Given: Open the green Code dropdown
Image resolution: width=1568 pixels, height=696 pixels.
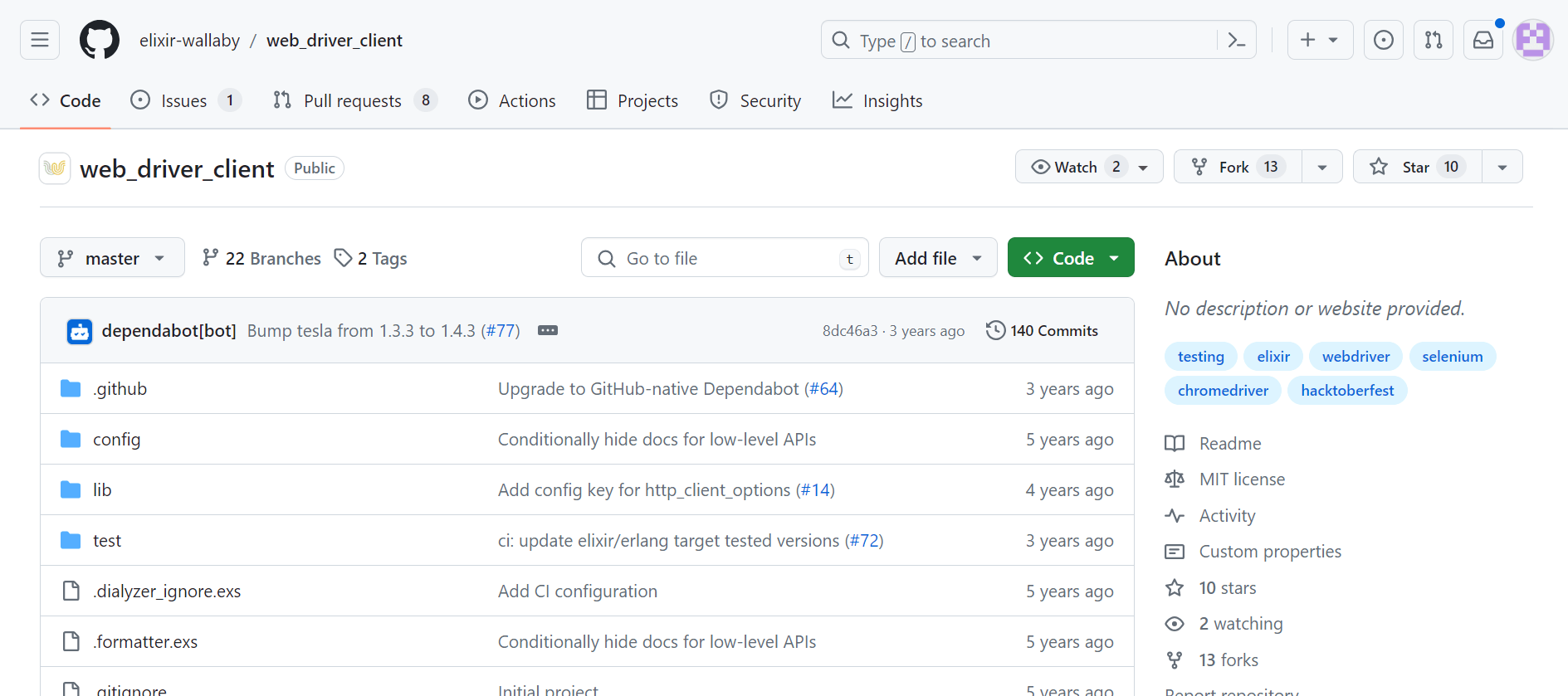Looking at the screenshot, I should pyautogui.click(x=1071, y=258).
